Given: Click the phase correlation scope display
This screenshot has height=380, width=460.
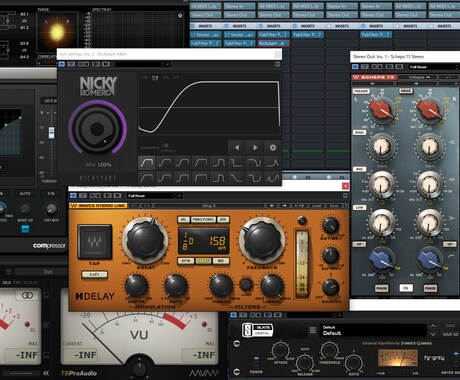Looking at the screenshot, I should [x=57, y=32].
